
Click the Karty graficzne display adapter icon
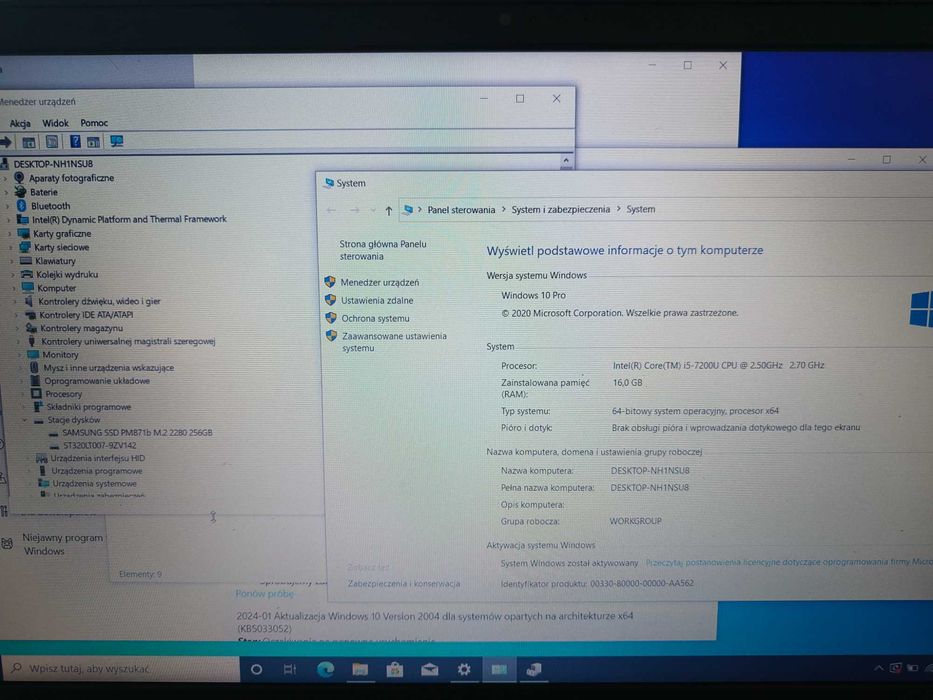coord(23,233)
